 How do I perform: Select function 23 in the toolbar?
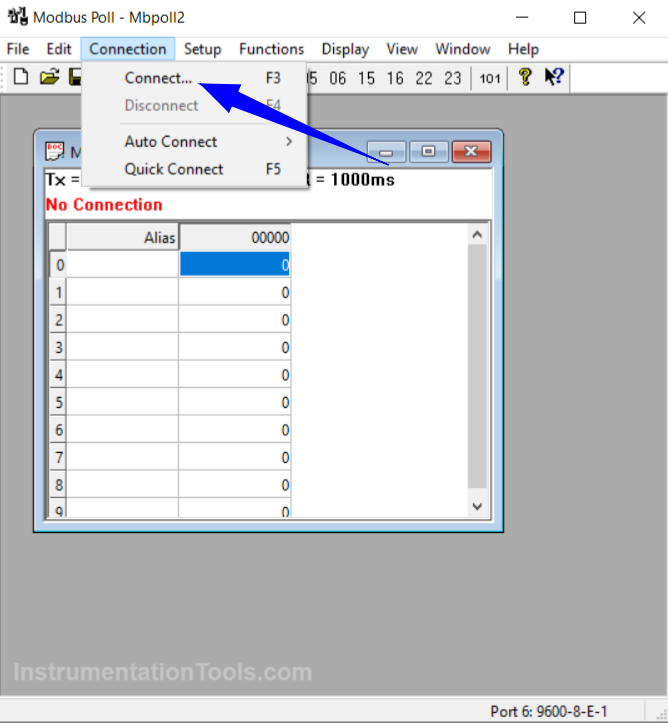click(453, 78)
